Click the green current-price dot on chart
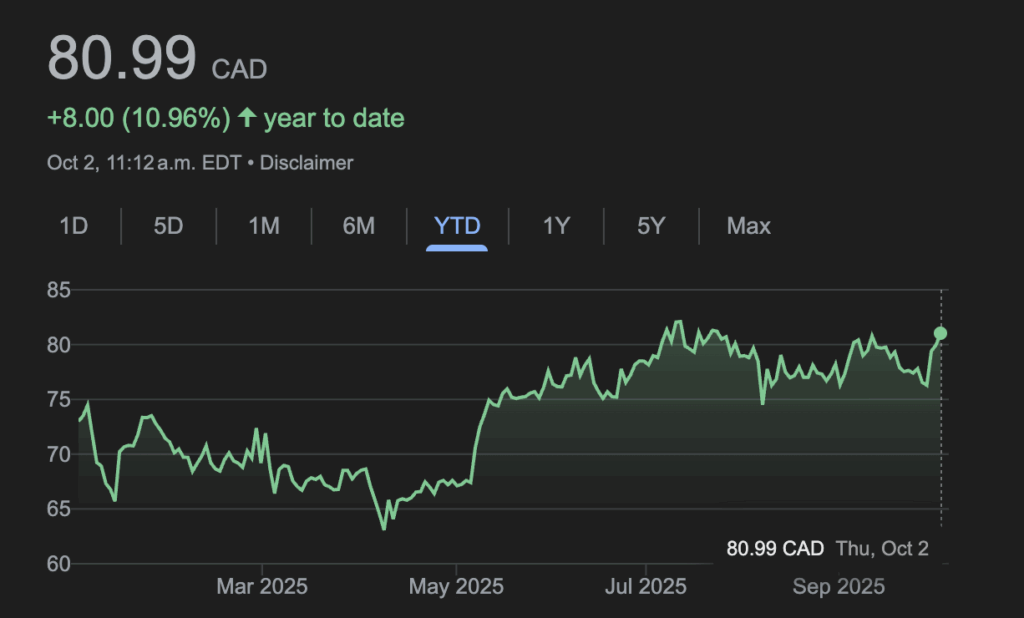Screen dimensions: 1024x618 coord(940,333)
